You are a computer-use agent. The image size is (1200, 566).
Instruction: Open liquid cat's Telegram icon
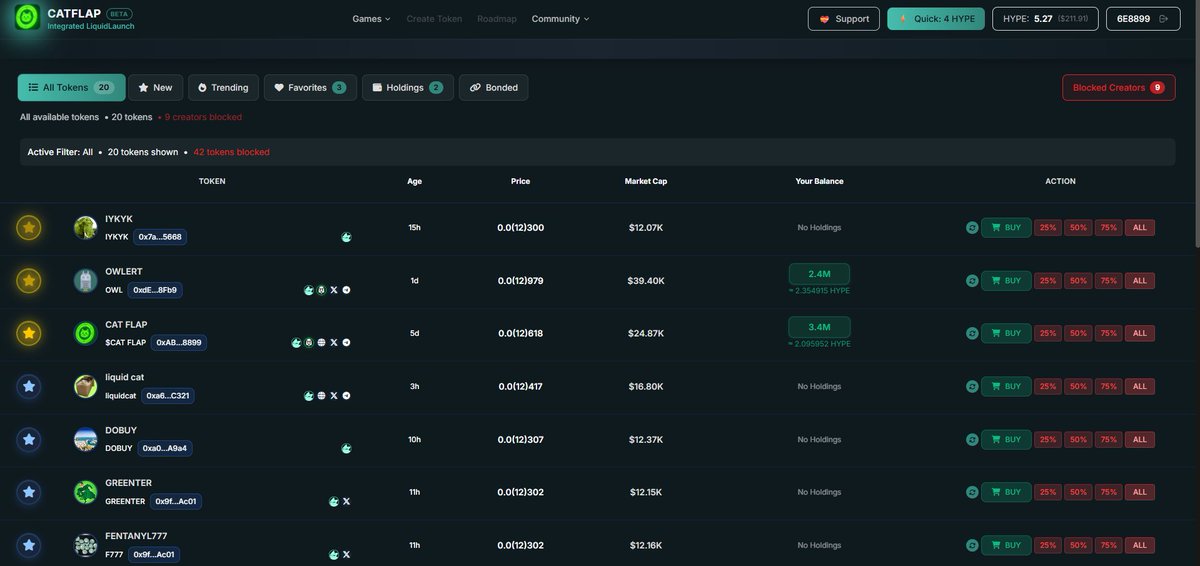point(346,396)
